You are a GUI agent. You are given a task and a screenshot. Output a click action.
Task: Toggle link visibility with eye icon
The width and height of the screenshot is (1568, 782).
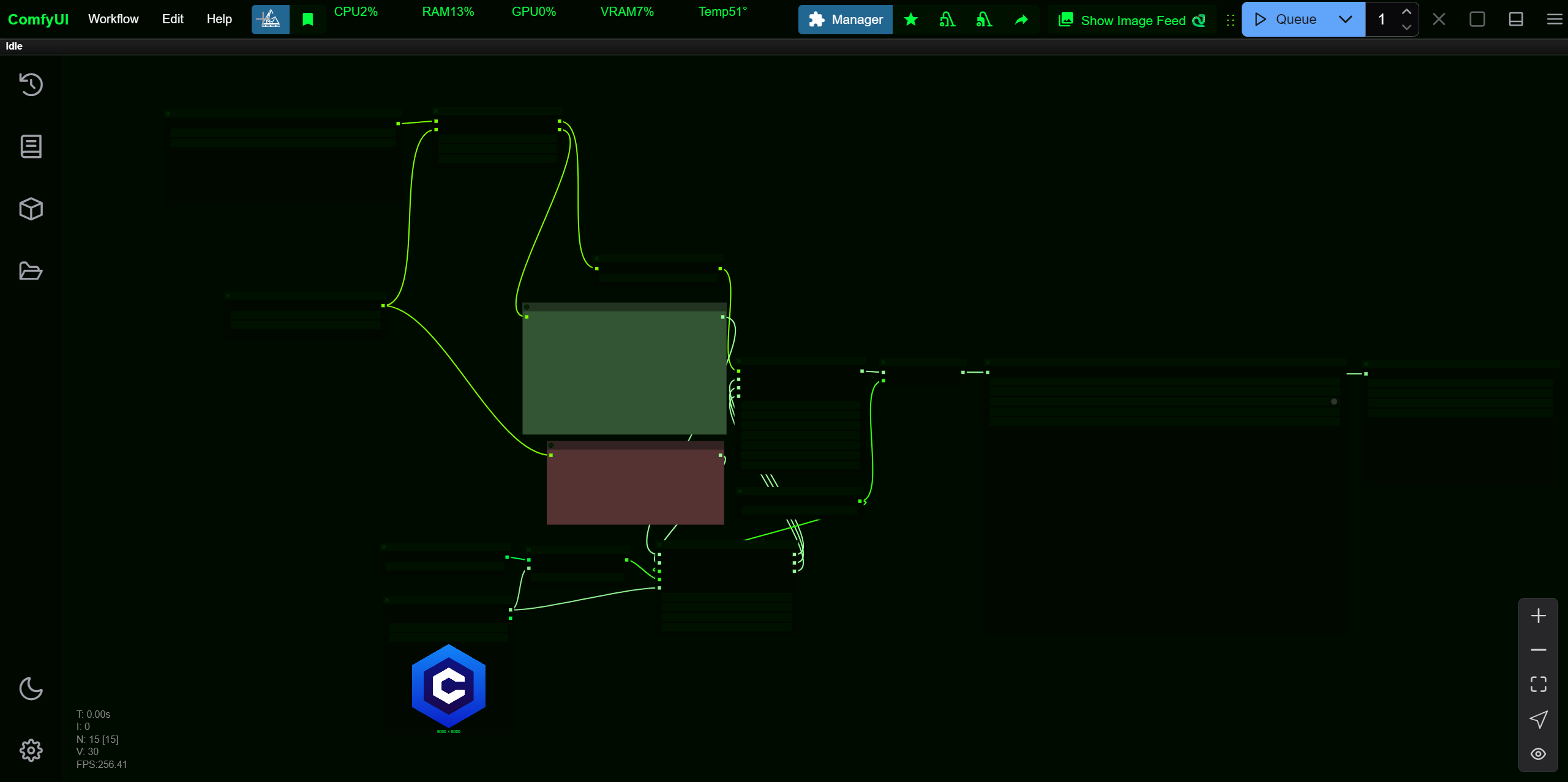coord(1538,754)
